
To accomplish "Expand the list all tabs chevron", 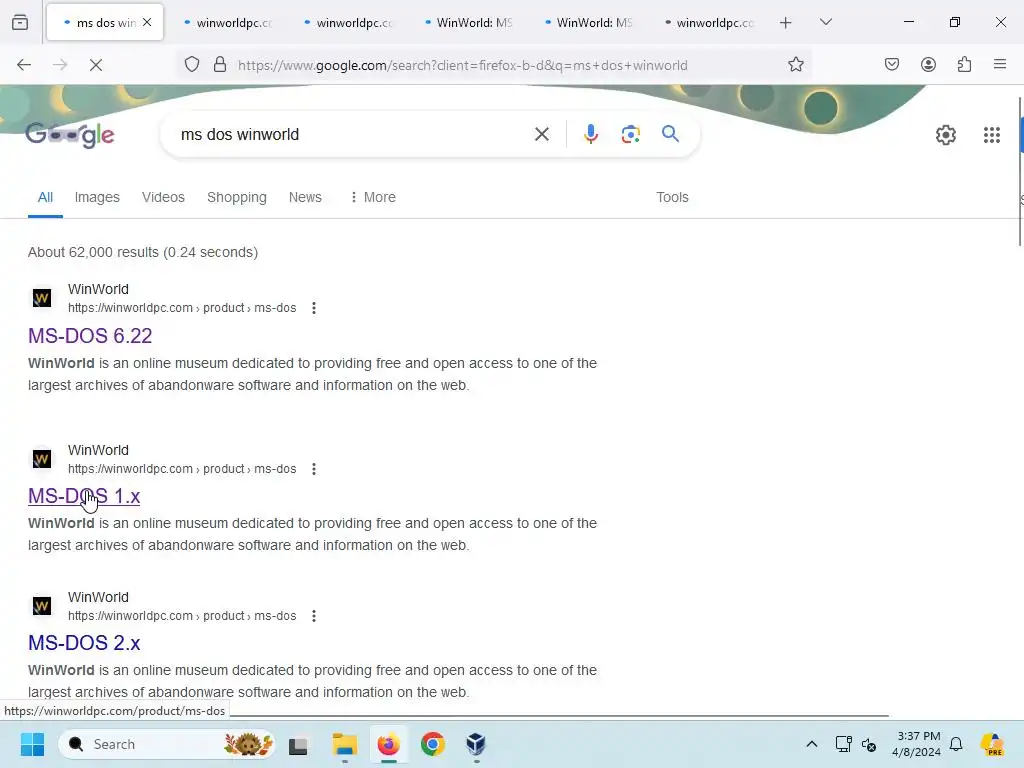I will [825, 22].
